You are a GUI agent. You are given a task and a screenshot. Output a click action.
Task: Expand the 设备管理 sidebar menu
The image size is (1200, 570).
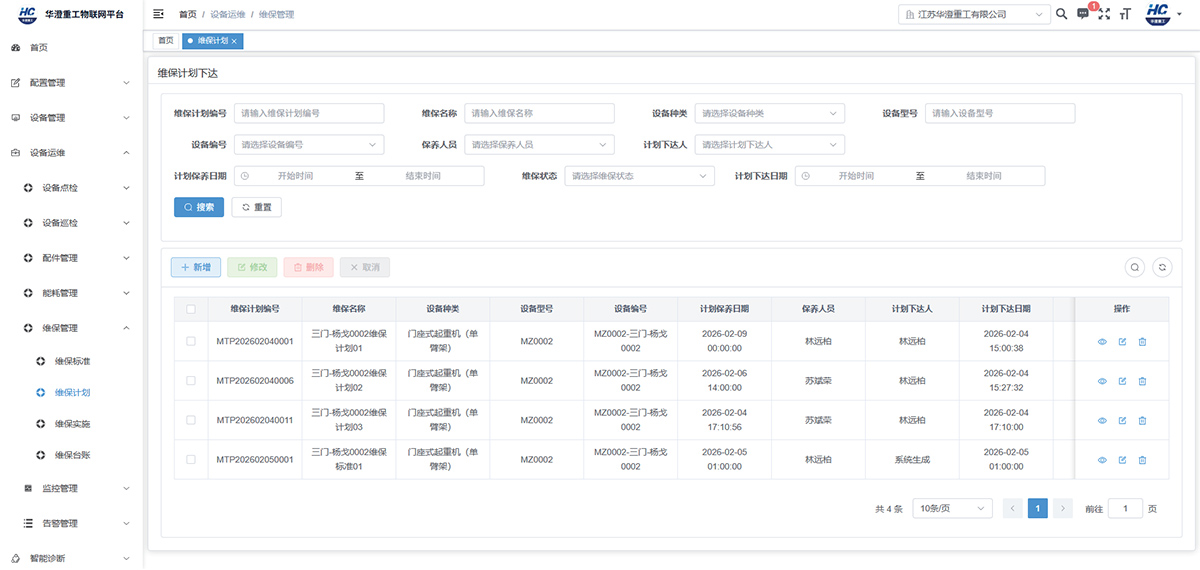click(71, 118)
